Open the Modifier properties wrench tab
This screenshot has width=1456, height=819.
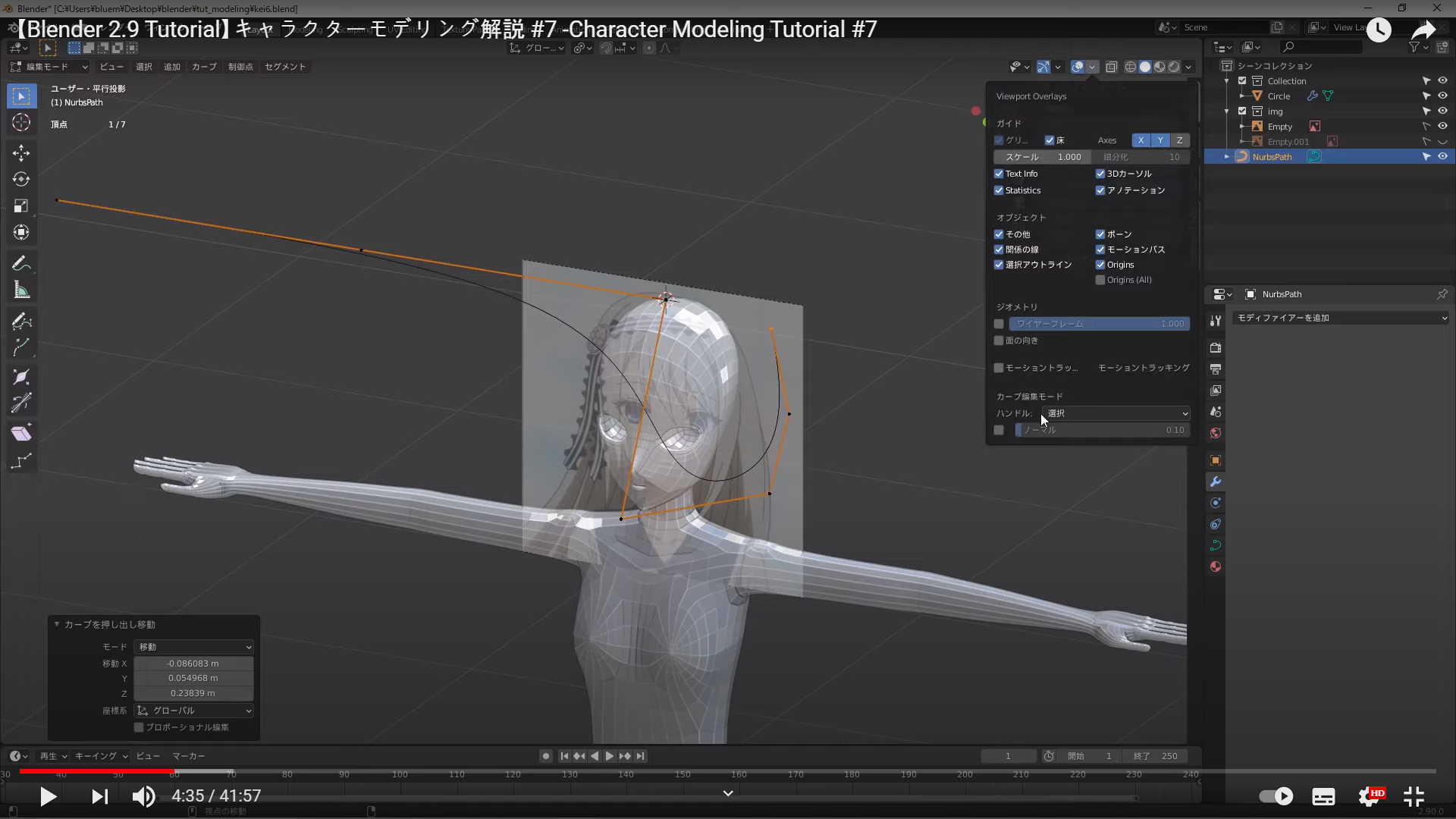(1216, 482)
